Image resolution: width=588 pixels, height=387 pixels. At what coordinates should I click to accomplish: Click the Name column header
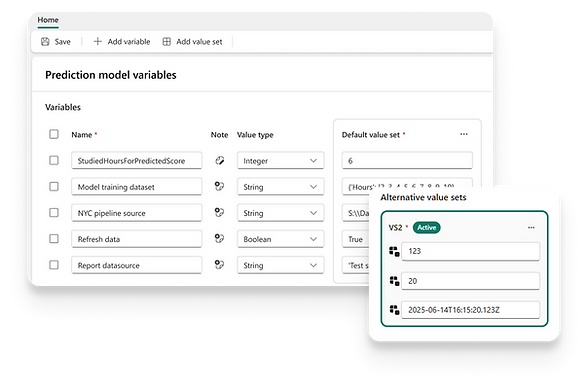(x=82, y=135)
